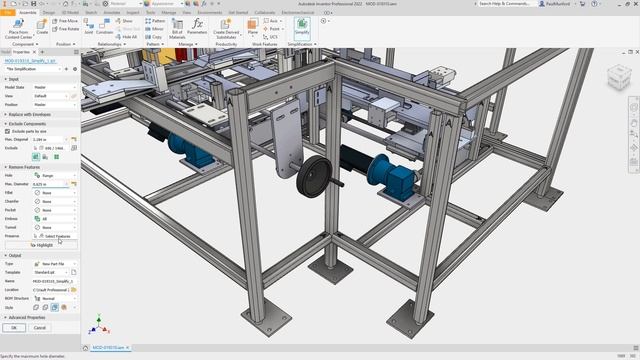Toggle the third exclude-selection mode button

(56, 157)
